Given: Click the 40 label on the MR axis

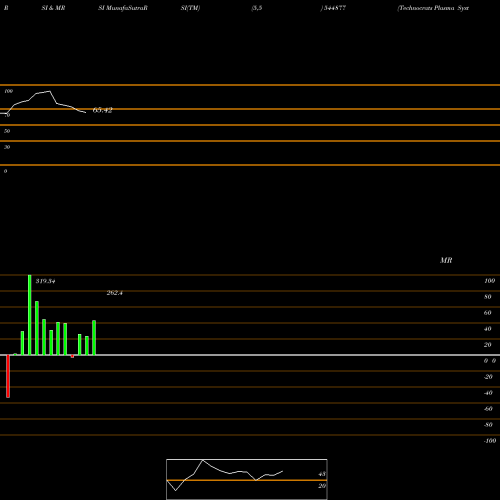Looking at the screenshot, I should (x=488, y=329).
